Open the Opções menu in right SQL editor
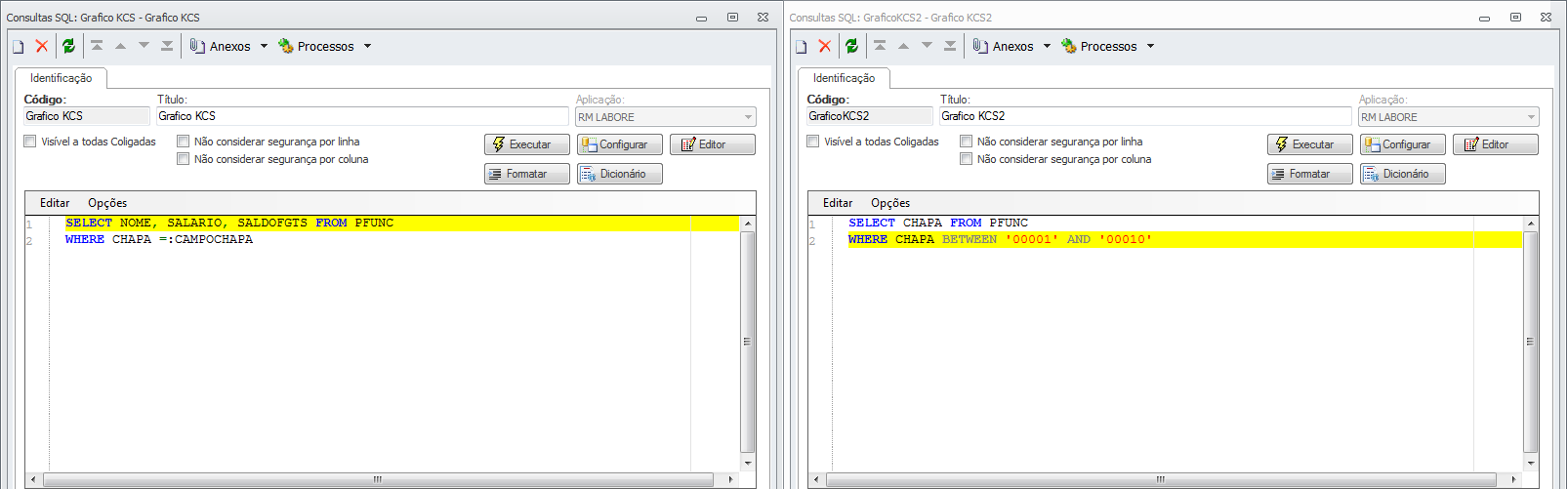Image resolution: width=1568 pixels, height=489 pixels. (x=890, y=203)
